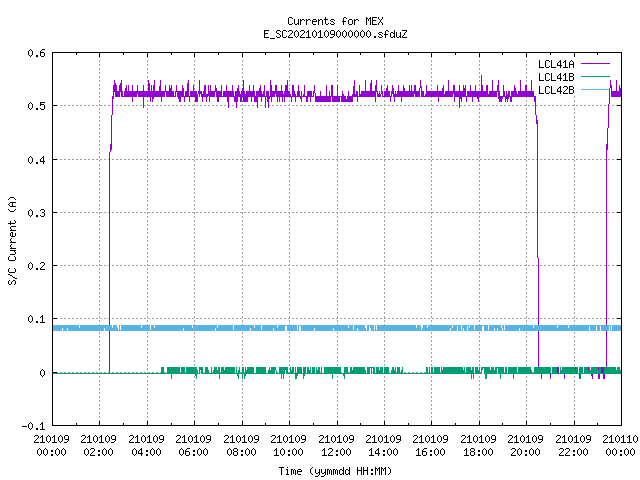Click the LCL41A legend label
This screenshot has height=480, width=640.
[x=556, y=64]
